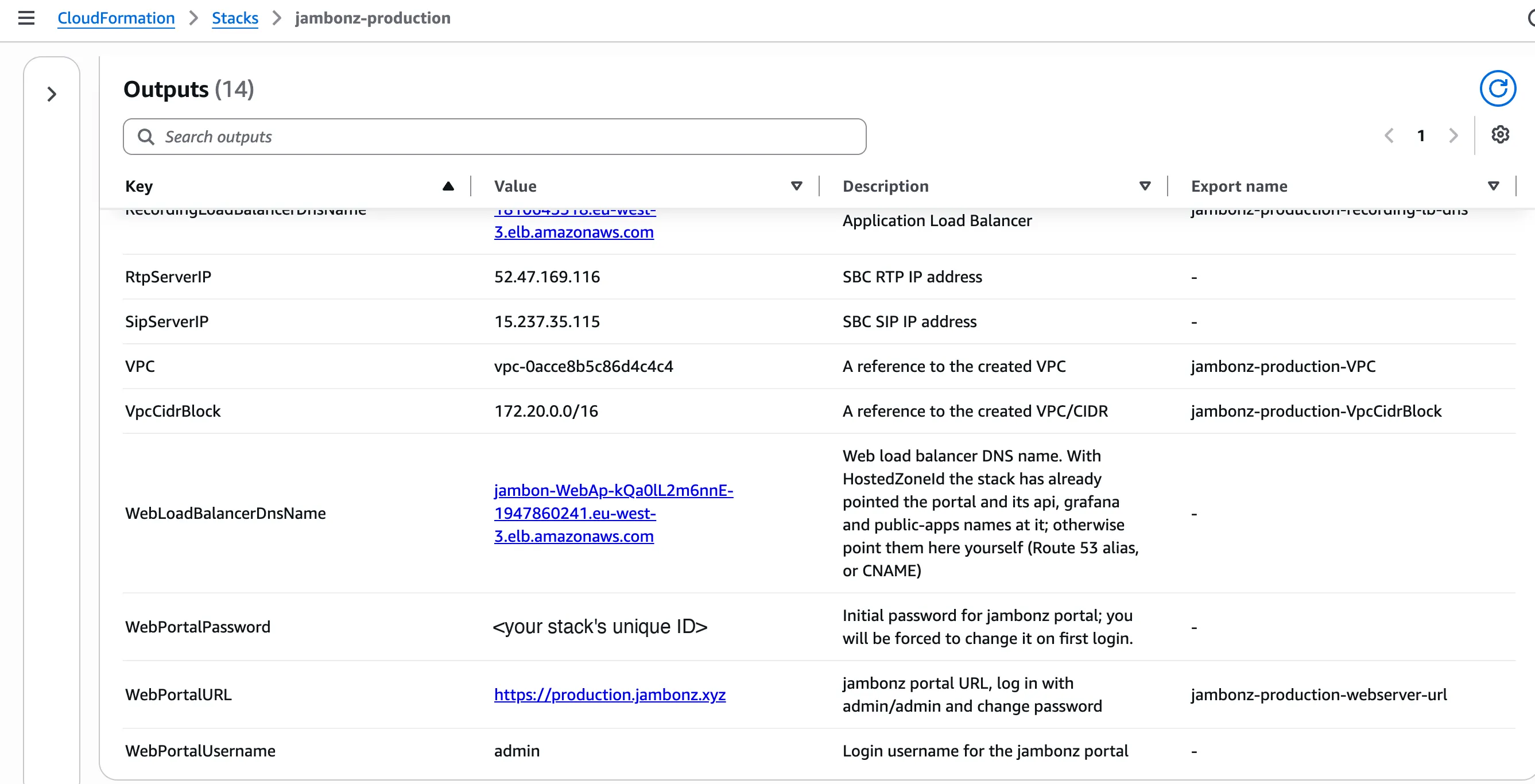This screenshot has width=1535, height=784.
Task: Select the page number 1
Action: coord(1421,136)
